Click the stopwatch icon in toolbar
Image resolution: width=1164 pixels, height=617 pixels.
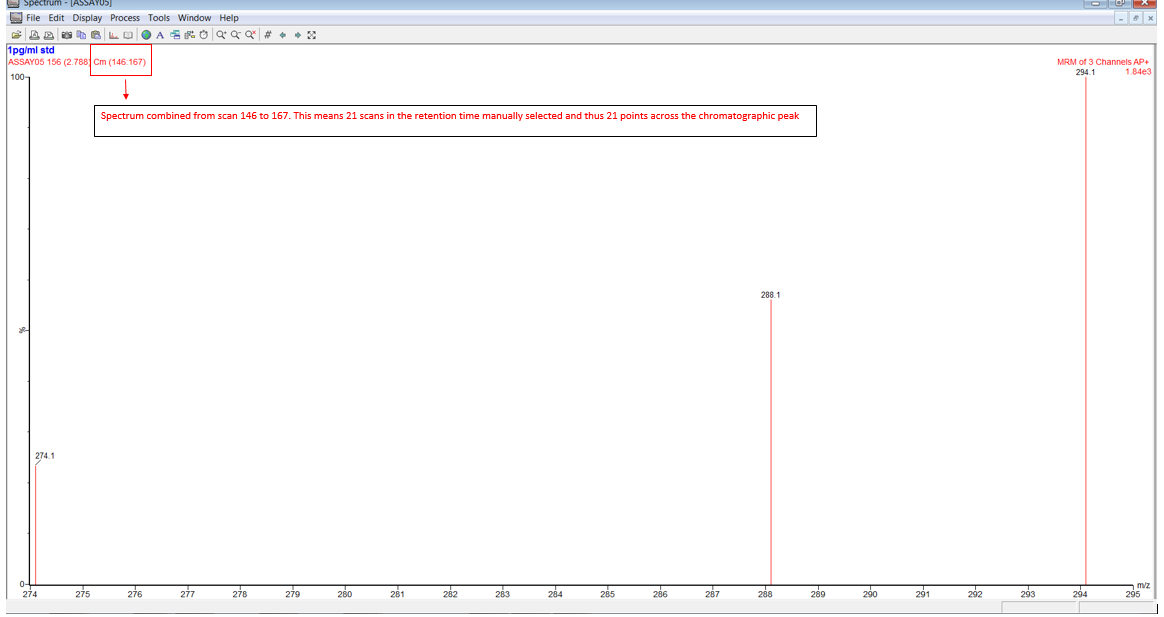204,35
